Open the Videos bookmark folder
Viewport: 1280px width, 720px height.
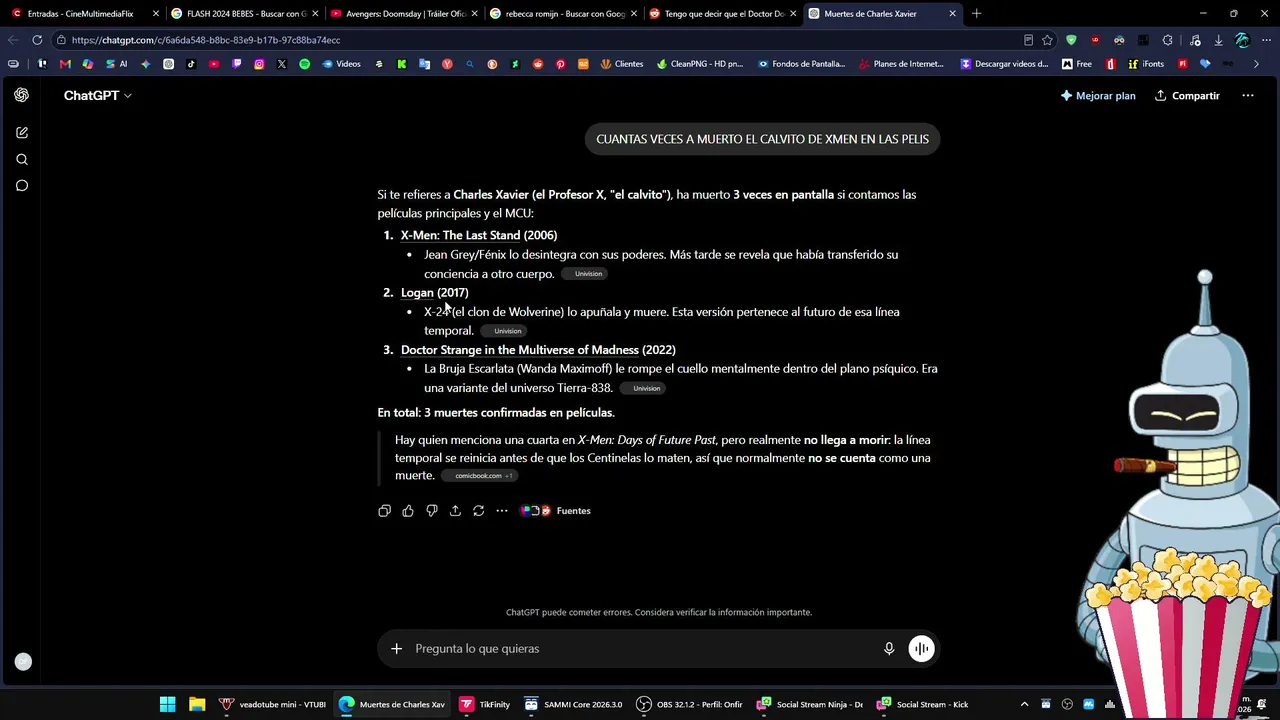(341, 64)
